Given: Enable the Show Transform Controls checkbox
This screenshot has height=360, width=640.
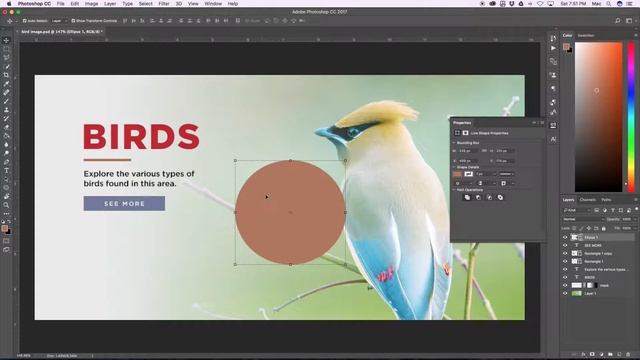Looking at the screenshot, I should point(73,21).
